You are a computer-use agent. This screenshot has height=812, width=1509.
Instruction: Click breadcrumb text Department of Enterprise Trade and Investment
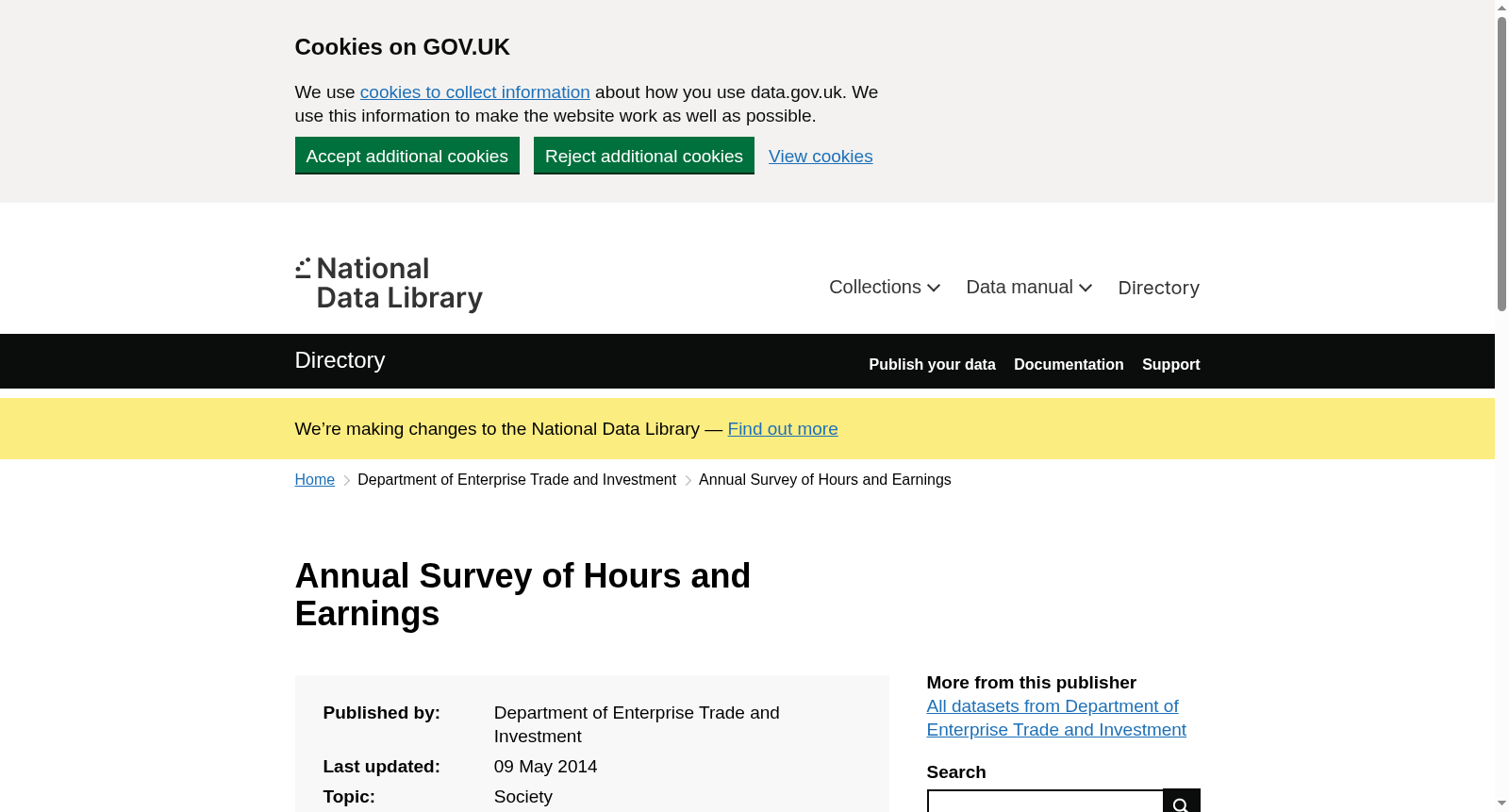(x=517, y=480)
